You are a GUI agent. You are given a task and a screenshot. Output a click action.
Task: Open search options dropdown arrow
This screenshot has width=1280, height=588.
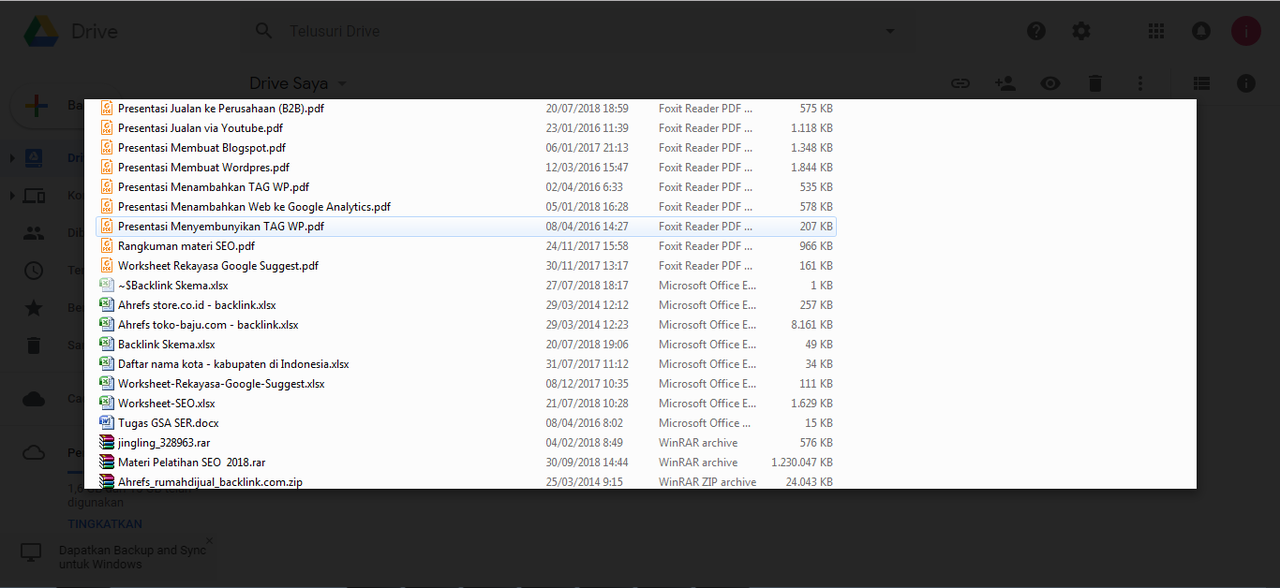click(890, 31)
